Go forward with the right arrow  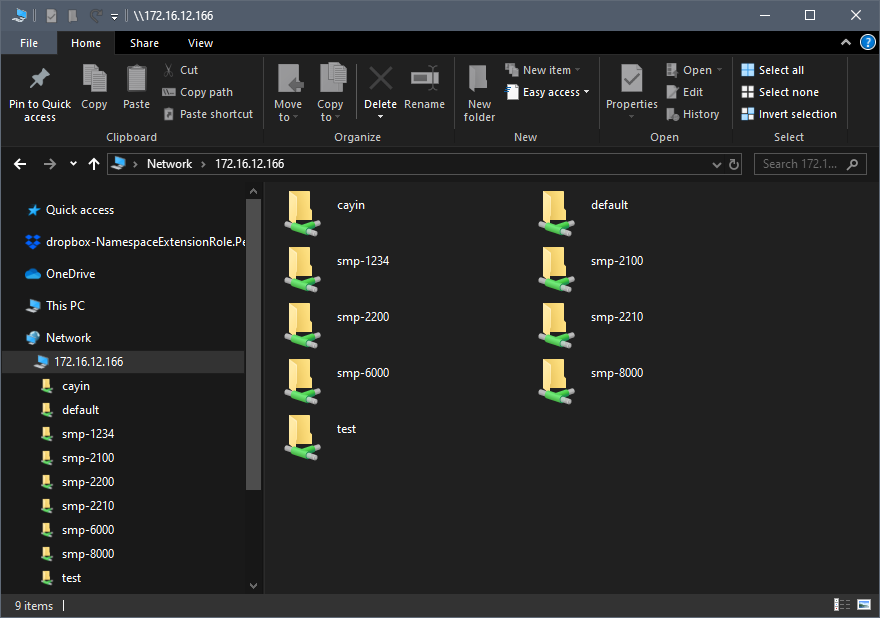pyautogui.click(x=50, y=164)
